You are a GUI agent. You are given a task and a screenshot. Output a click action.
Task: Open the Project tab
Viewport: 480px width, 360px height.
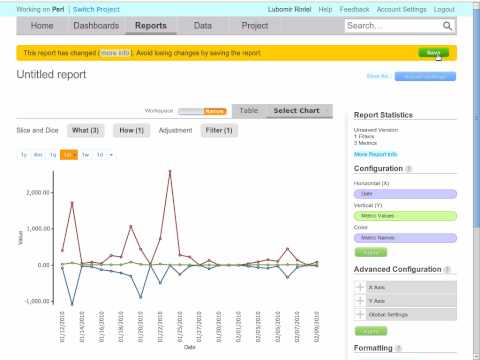(x=255, y=26)
